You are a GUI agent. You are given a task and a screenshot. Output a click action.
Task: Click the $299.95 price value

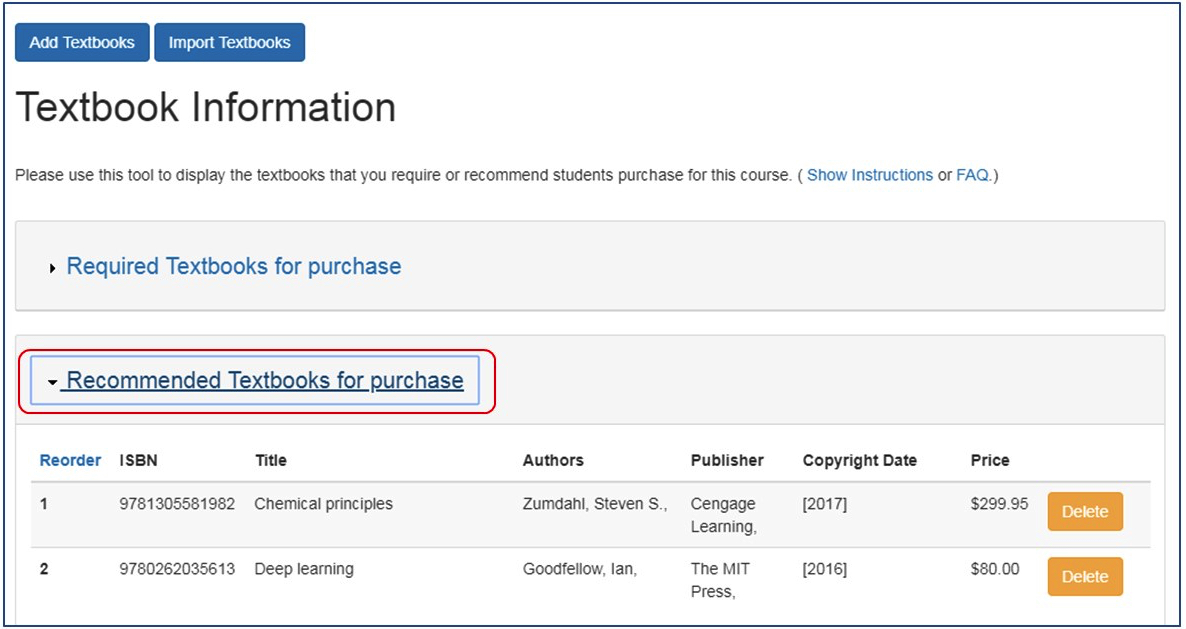[x=998, y=504]
